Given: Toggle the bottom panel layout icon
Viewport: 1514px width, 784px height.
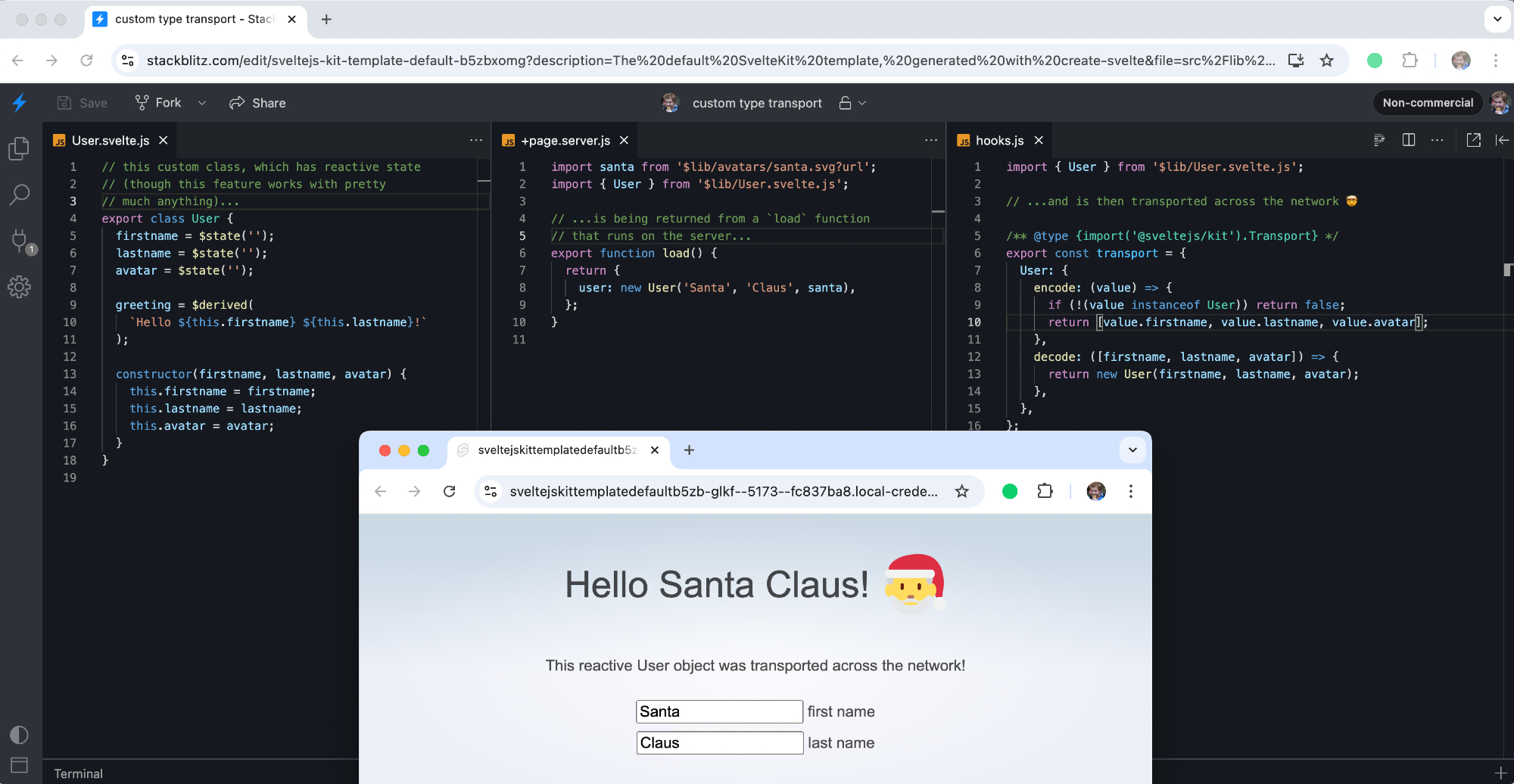Looking at the screenshot, I should pos(19,764).
